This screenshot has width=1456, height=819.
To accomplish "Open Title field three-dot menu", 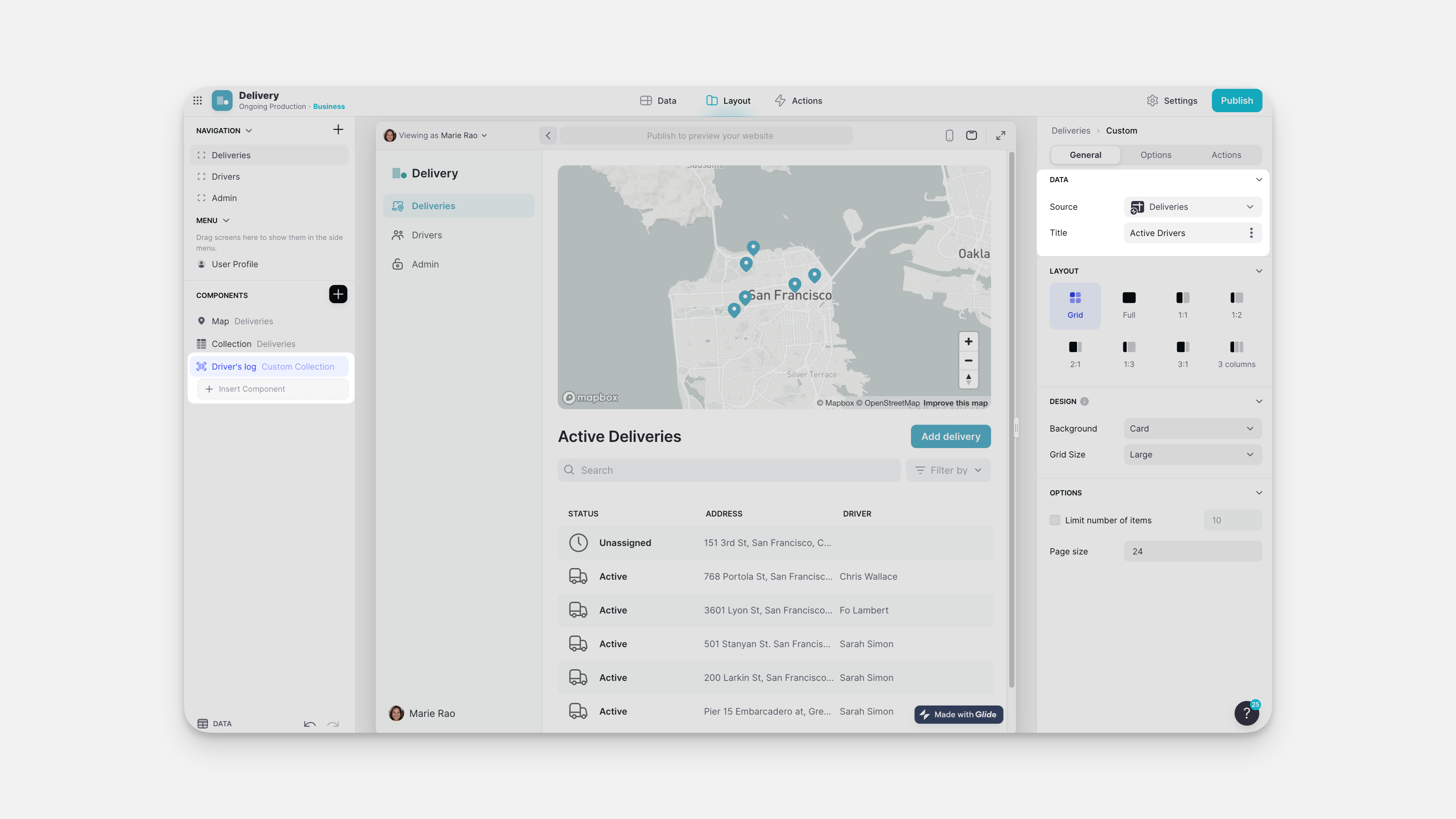I will (x=1251, y=233).
